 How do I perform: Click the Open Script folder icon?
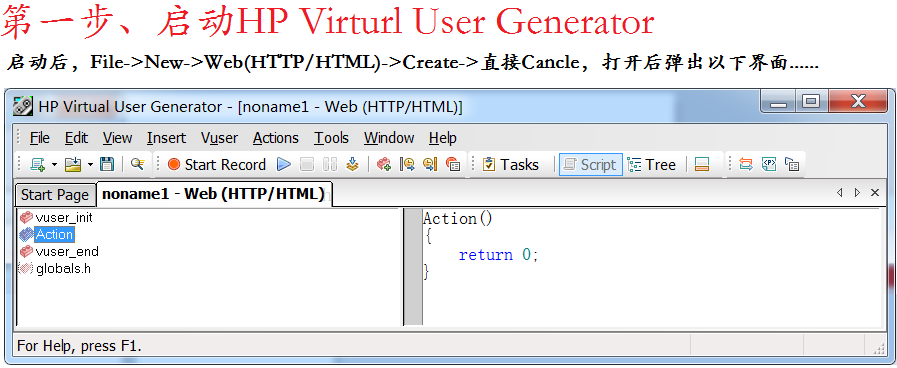73,165
